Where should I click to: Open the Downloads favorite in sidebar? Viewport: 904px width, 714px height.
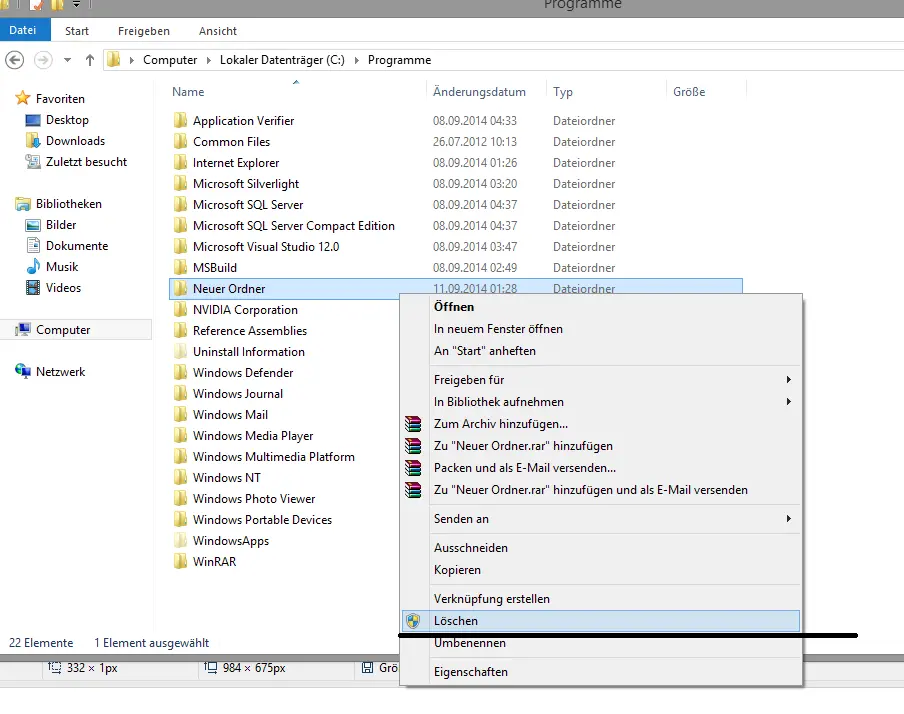(x=75, y=141)
